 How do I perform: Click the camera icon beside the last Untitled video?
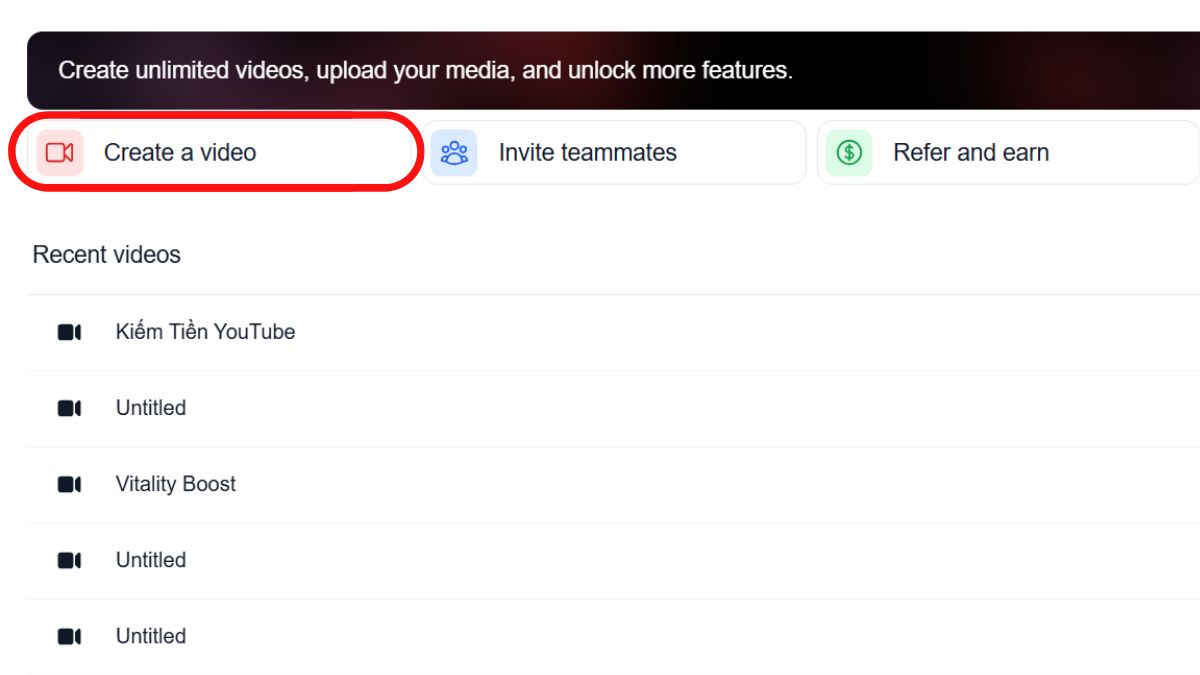click(x=69, y=636)
